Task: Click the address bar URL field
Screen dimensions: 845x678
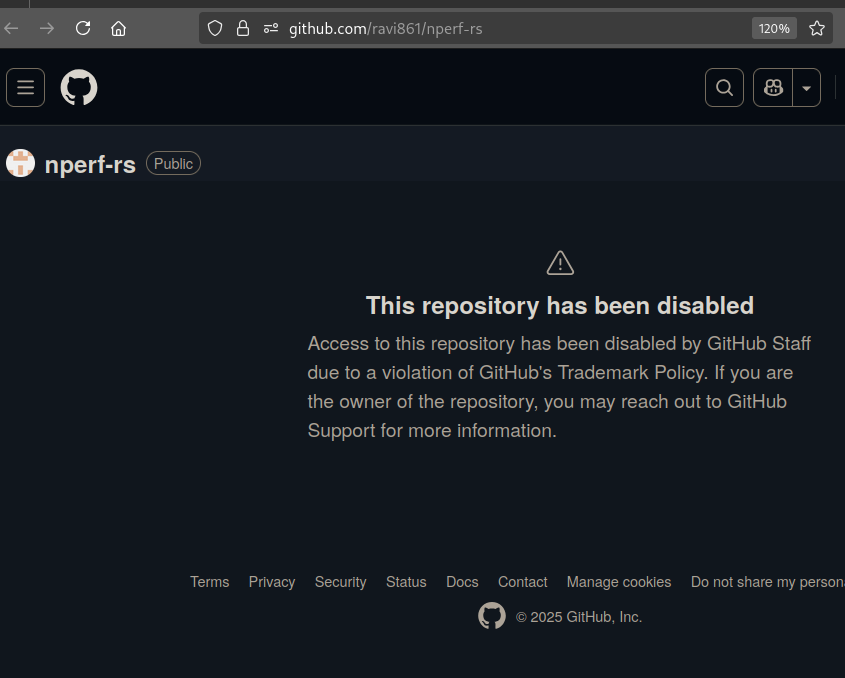Action: tap(500, 28)
